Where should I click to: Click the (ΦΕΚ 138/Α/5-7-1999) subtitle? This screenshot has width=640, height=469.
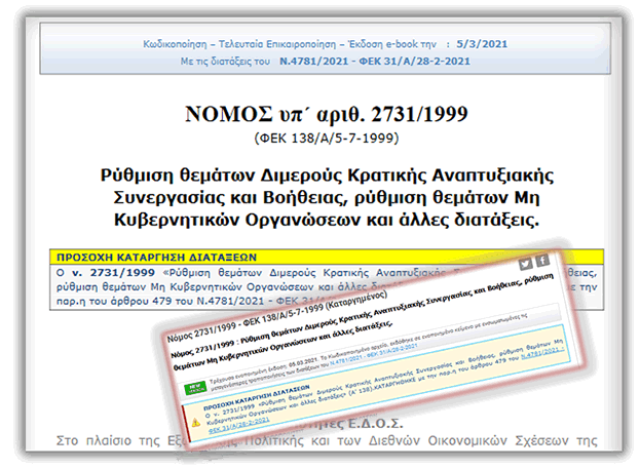click(x=327, y=138)
